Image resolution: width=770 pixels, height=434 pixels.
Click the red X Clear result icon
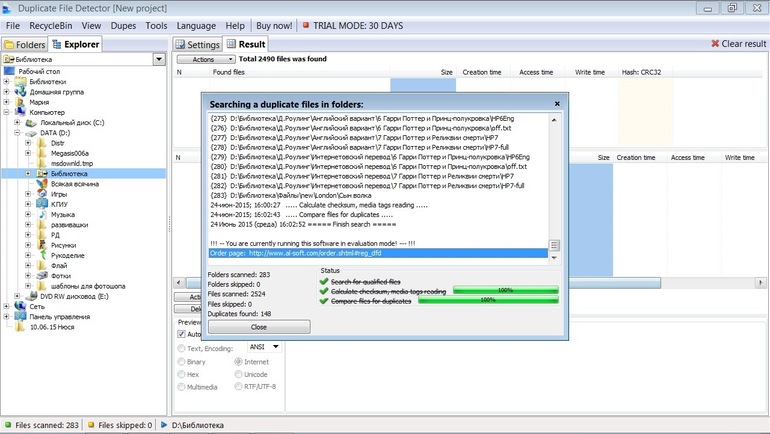tap(715, 44)
